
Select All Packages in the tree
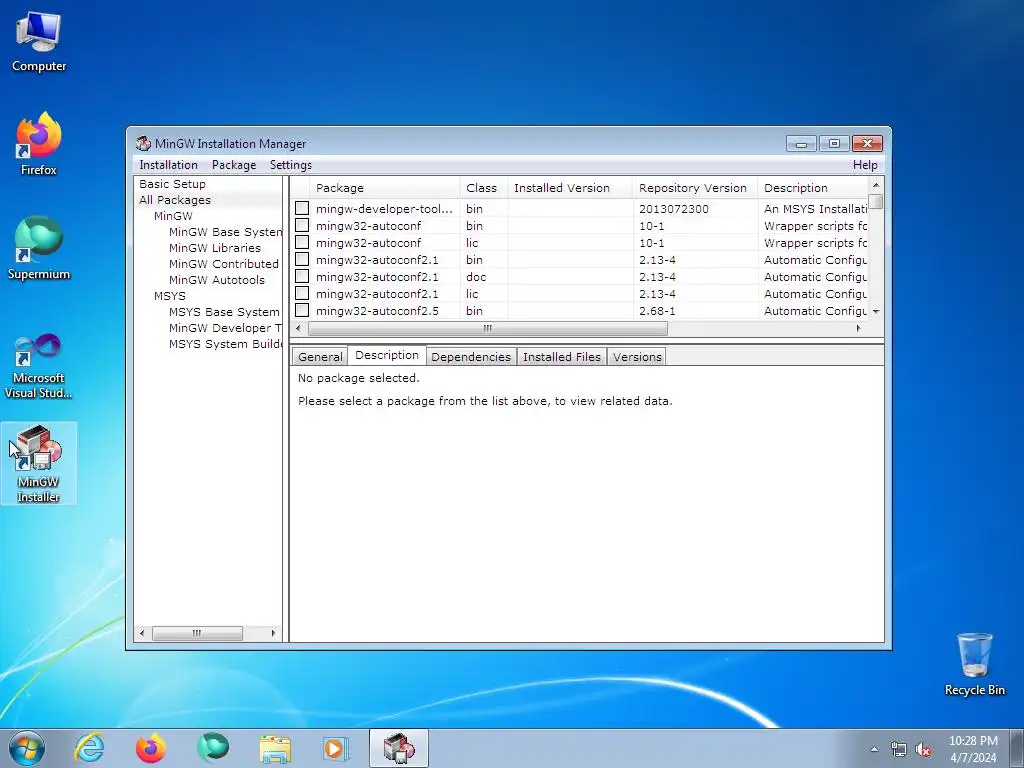coord(175,200)
